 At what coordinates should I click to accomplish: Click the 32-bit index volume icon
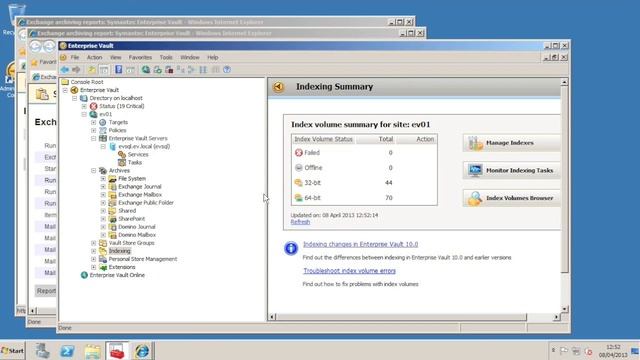coord(299,182)
